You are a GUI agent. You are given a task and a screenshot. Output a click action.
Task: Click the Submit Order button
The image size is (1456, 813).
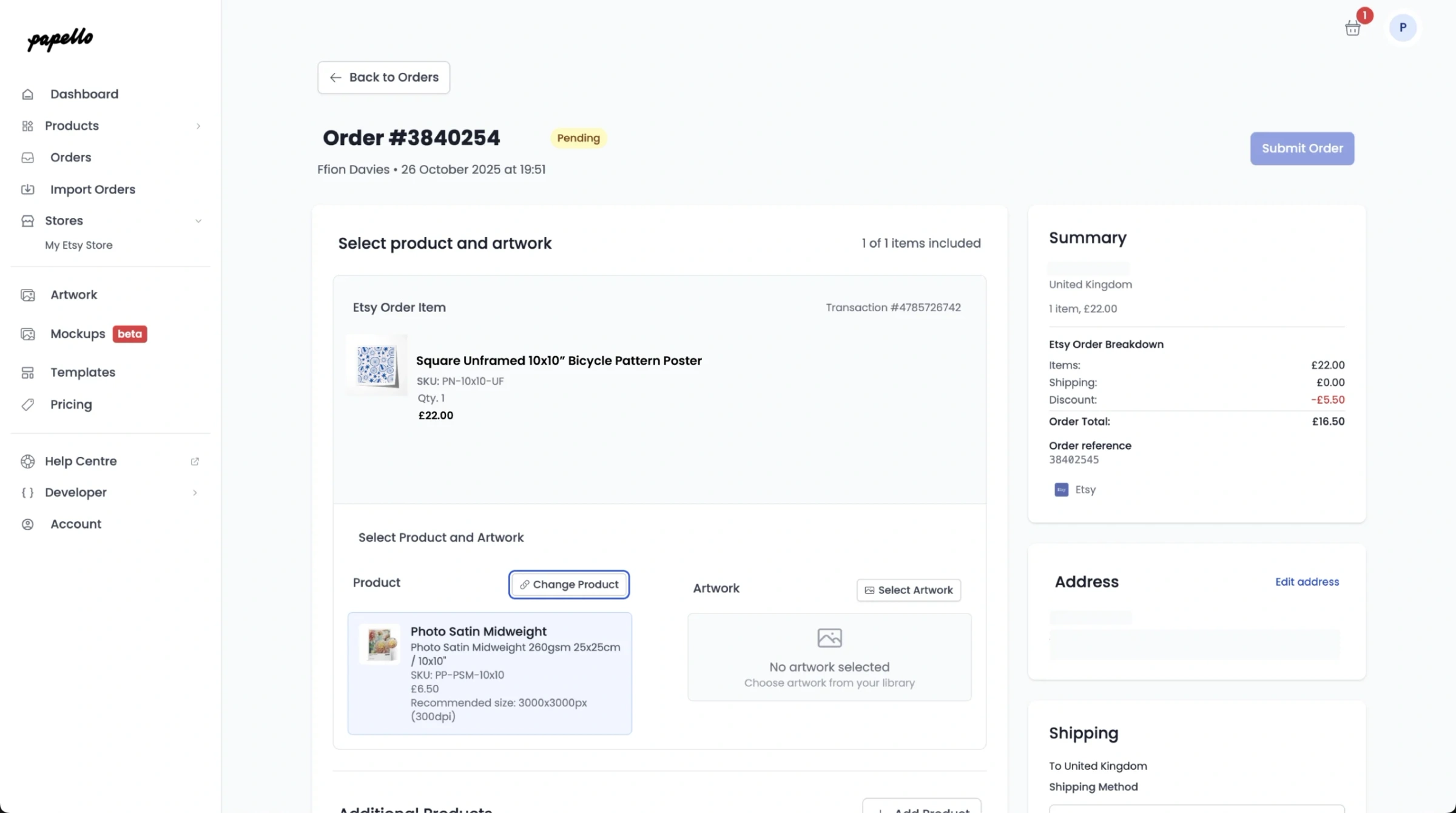(x=1302, y=148)
